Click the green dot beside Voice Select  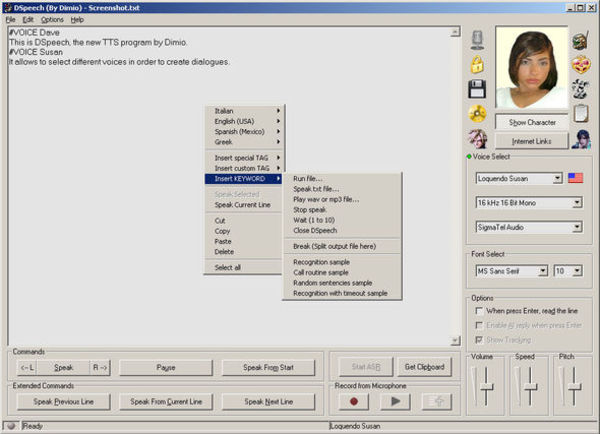(x=469, y=157)
